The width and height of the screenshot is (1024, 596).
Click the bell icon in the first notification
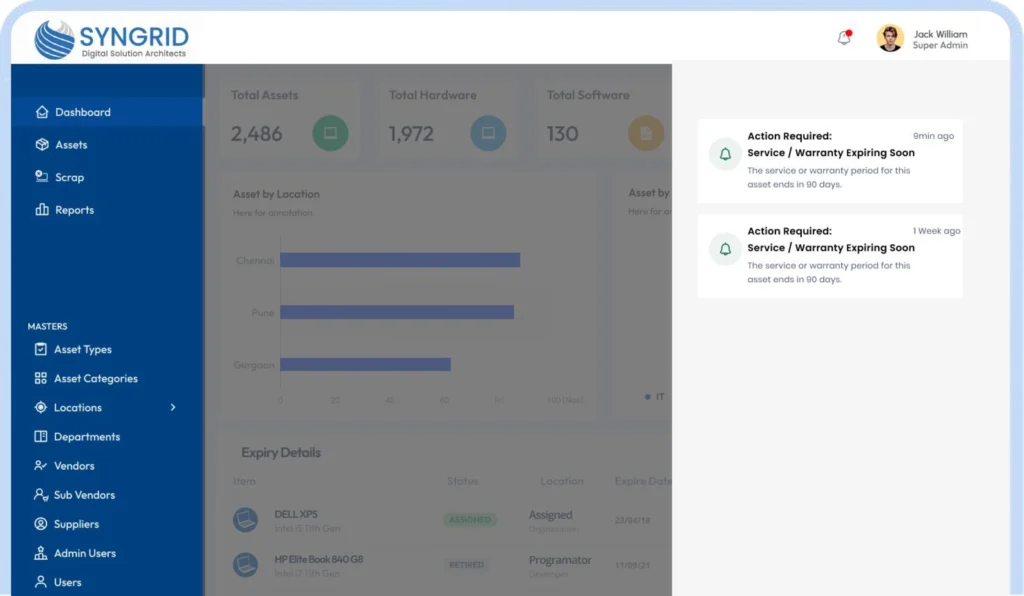pyautogui.click(x=725, y=154)
